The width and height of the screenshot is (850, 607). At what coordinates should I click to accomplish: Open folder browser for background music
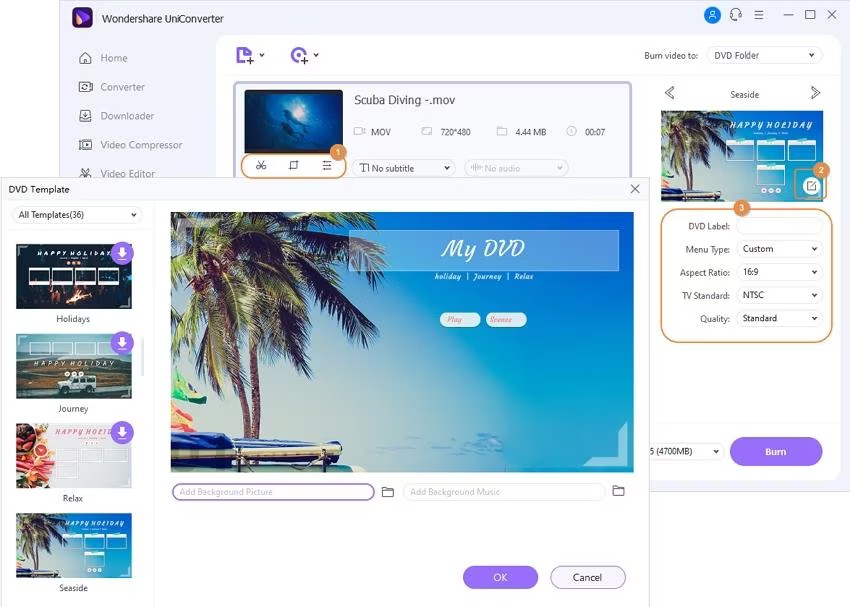[x=618, y=491]
